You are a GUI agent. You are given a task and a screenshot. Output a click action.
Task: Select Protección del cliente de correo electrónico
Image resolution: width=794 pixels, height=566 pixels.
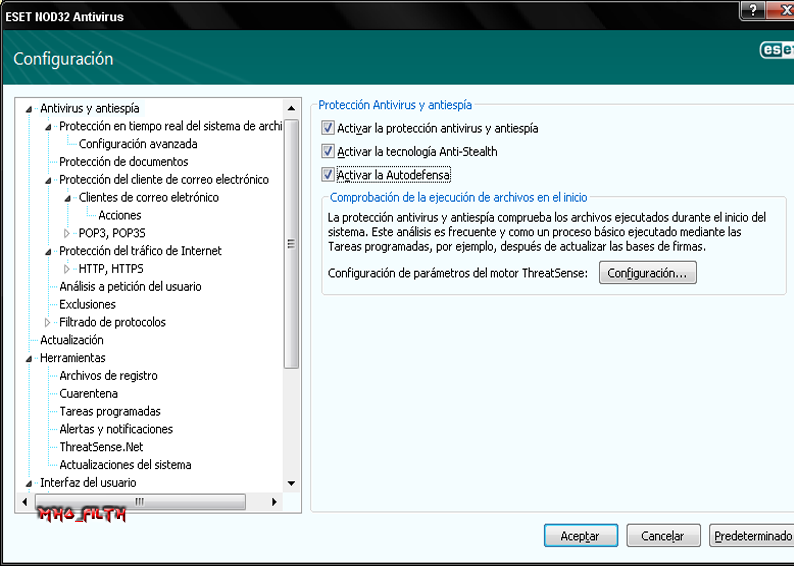[164, 179]
